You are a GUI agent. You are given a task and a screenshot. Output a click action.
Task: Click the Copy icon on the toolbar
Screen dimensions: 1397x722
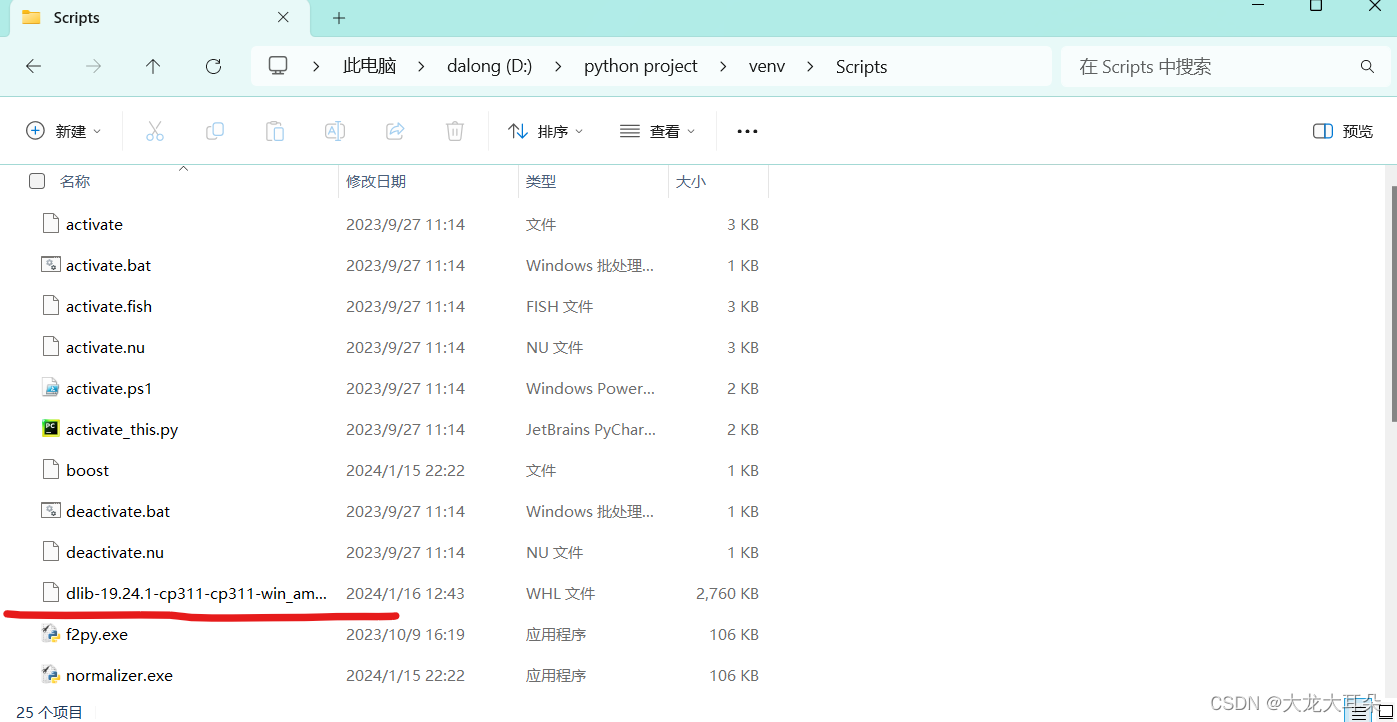[x=215, y=130]
